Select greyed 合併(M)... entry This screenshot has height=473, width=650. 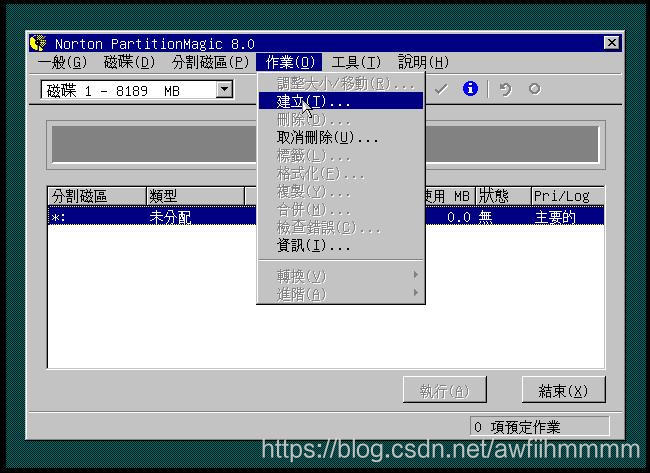click(341, 209)
